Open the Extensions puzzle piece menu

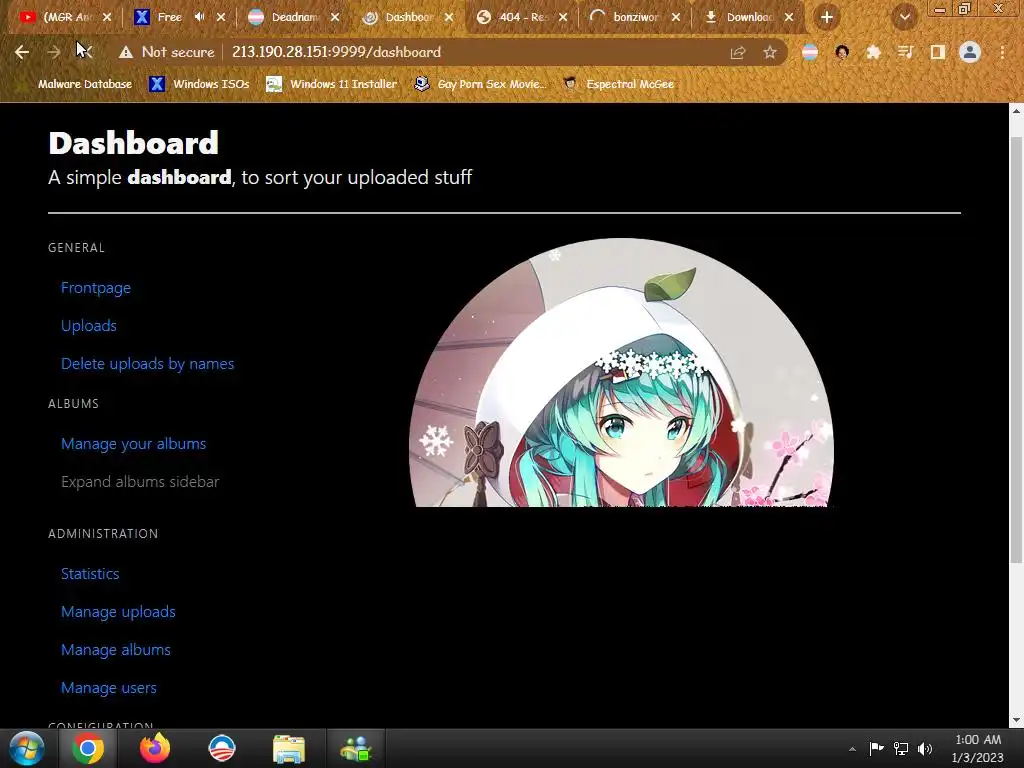click(x=874, y=52)
